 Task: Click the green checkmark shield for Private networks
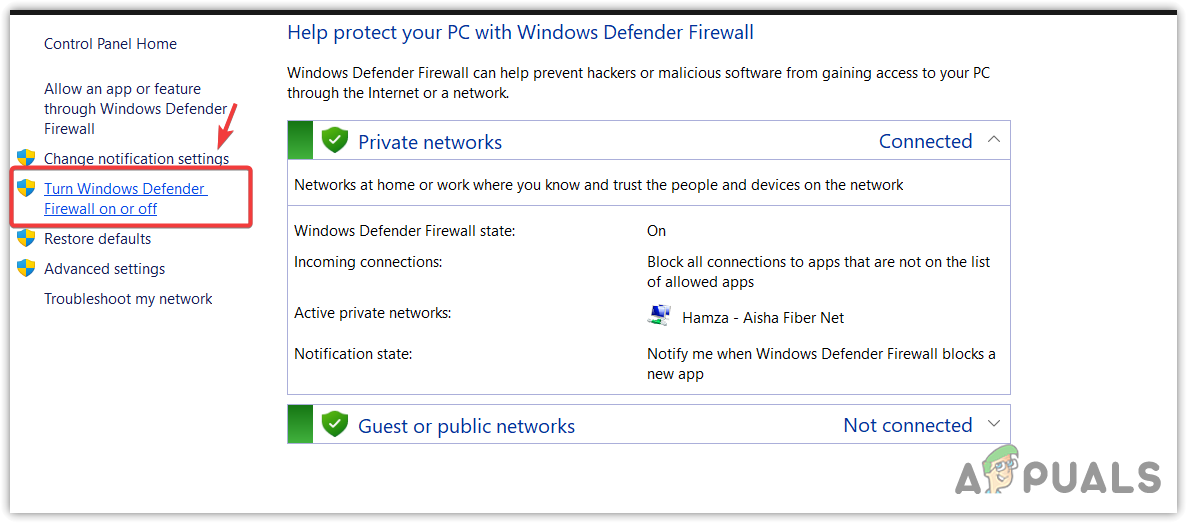pos(334,141)
